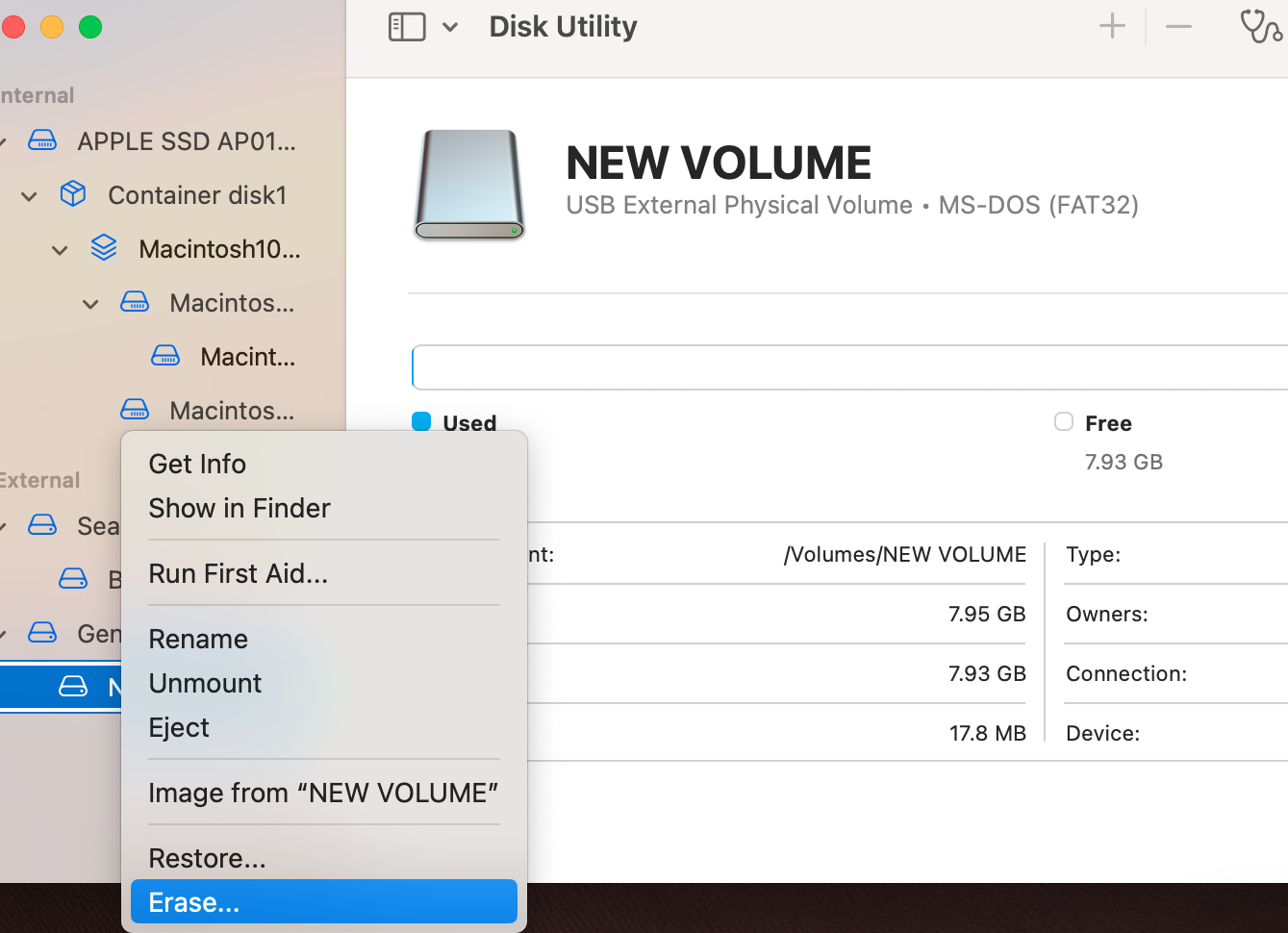Click the Type: label
1288x933 pixels.
[1093, 554]
